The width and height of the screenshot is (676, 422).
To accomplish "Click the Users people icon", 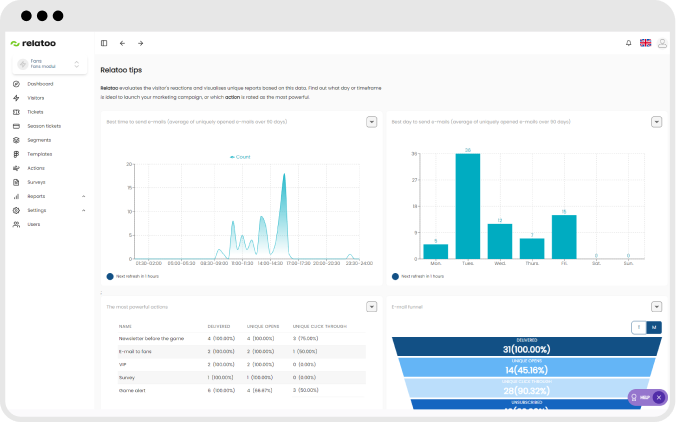I will (x=16, y=225).
